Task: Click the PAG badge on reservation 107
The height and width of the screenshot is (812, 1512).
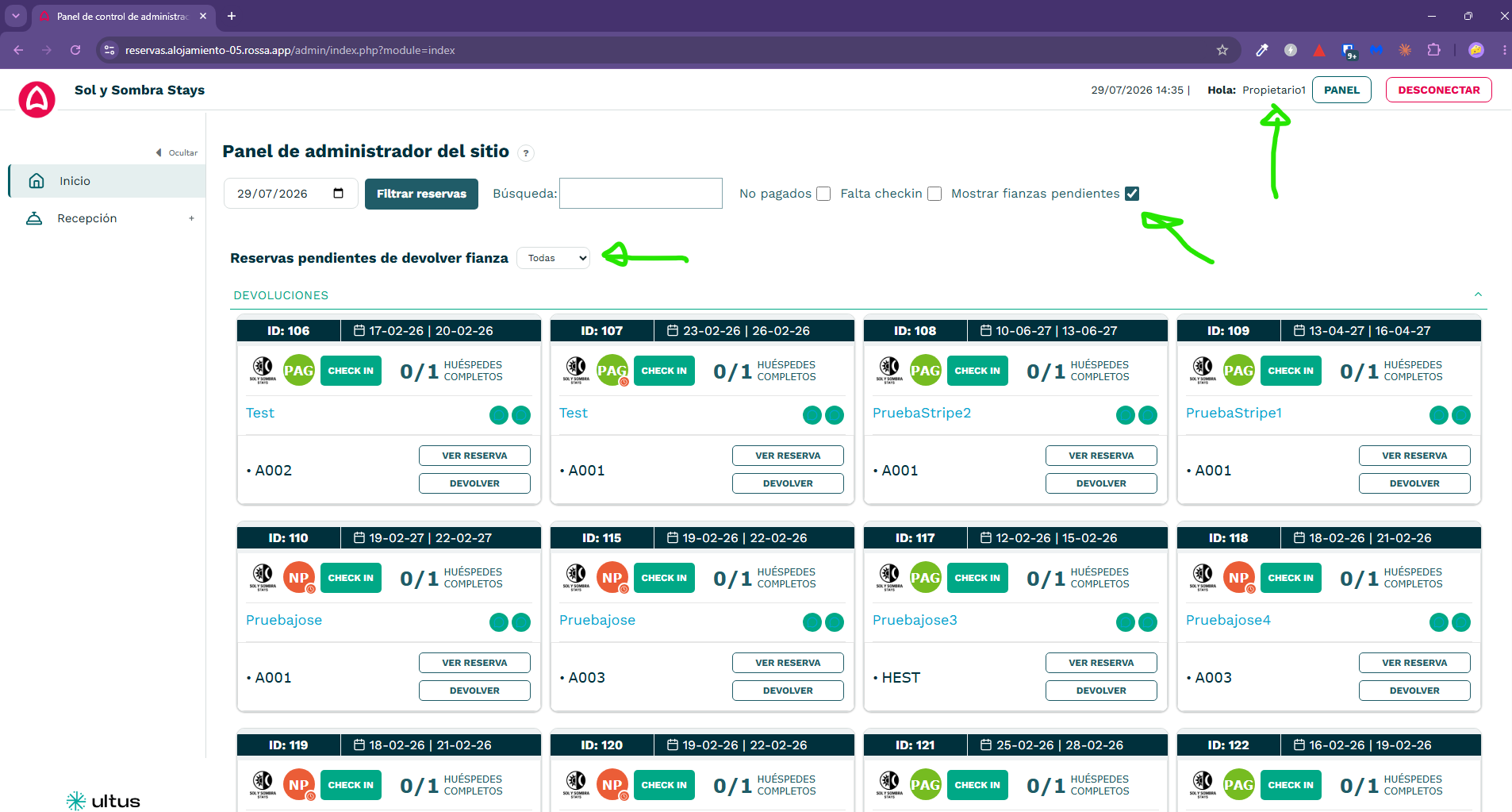Action: (612, 371)
